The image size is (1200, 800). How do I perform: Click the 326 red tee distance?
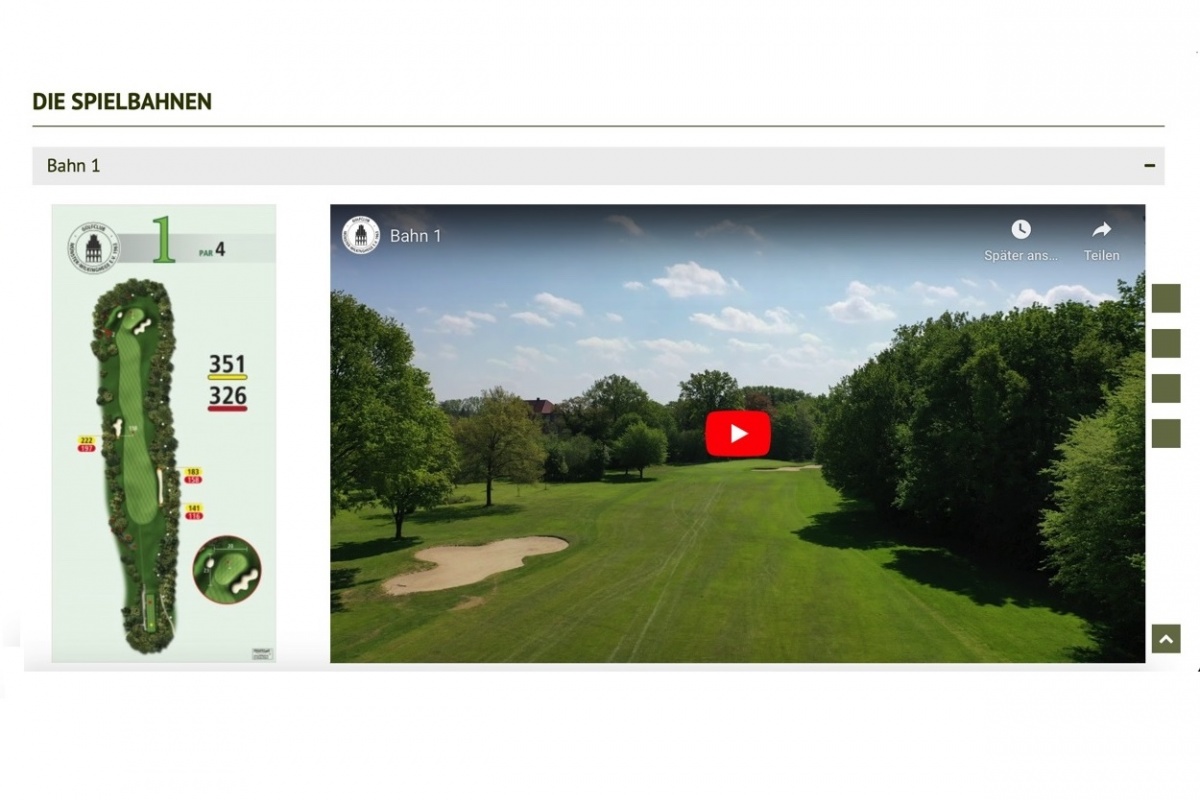pos(227,398)
